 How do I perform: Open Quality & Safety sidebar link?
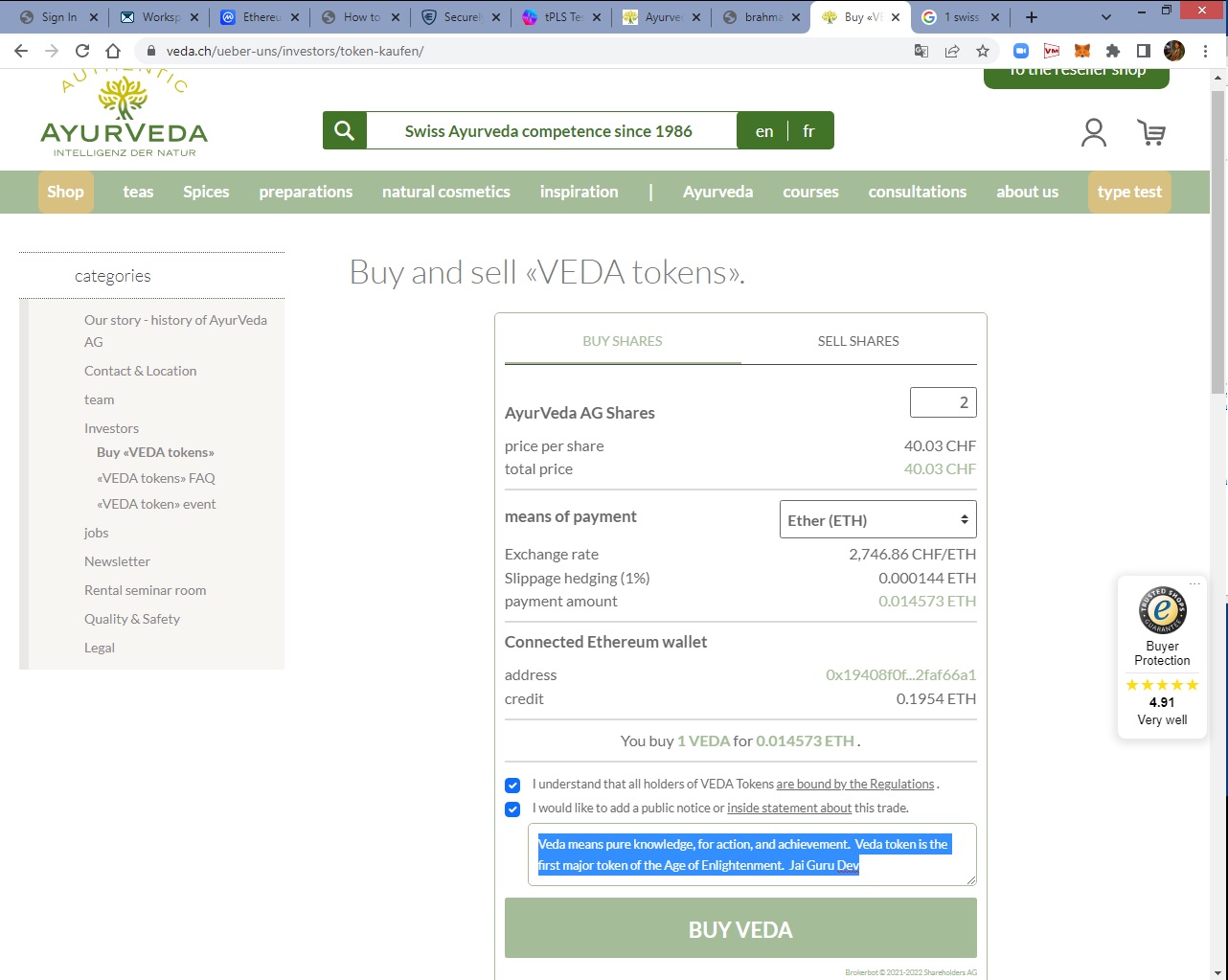pyautogui.click(x=132, y=619)
